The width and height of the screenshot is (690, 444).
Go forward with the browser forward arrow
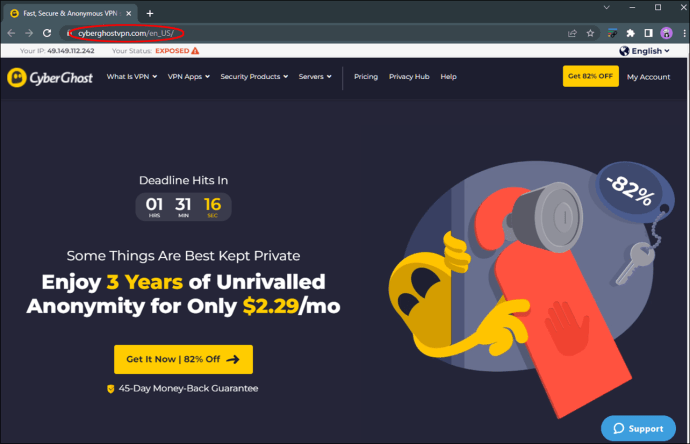tap(29, 33)
